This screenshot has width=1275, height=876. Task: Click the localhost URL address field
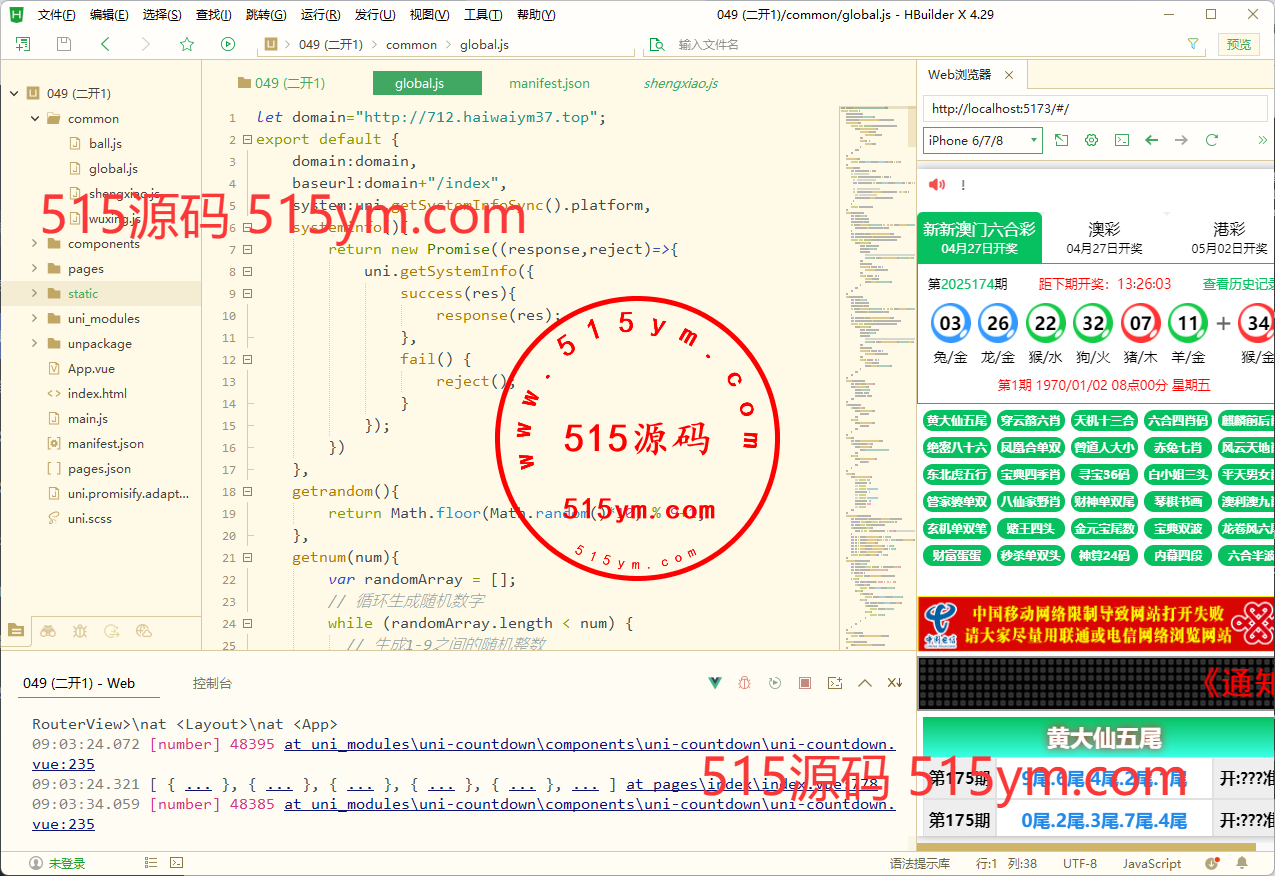point(1095,108)
